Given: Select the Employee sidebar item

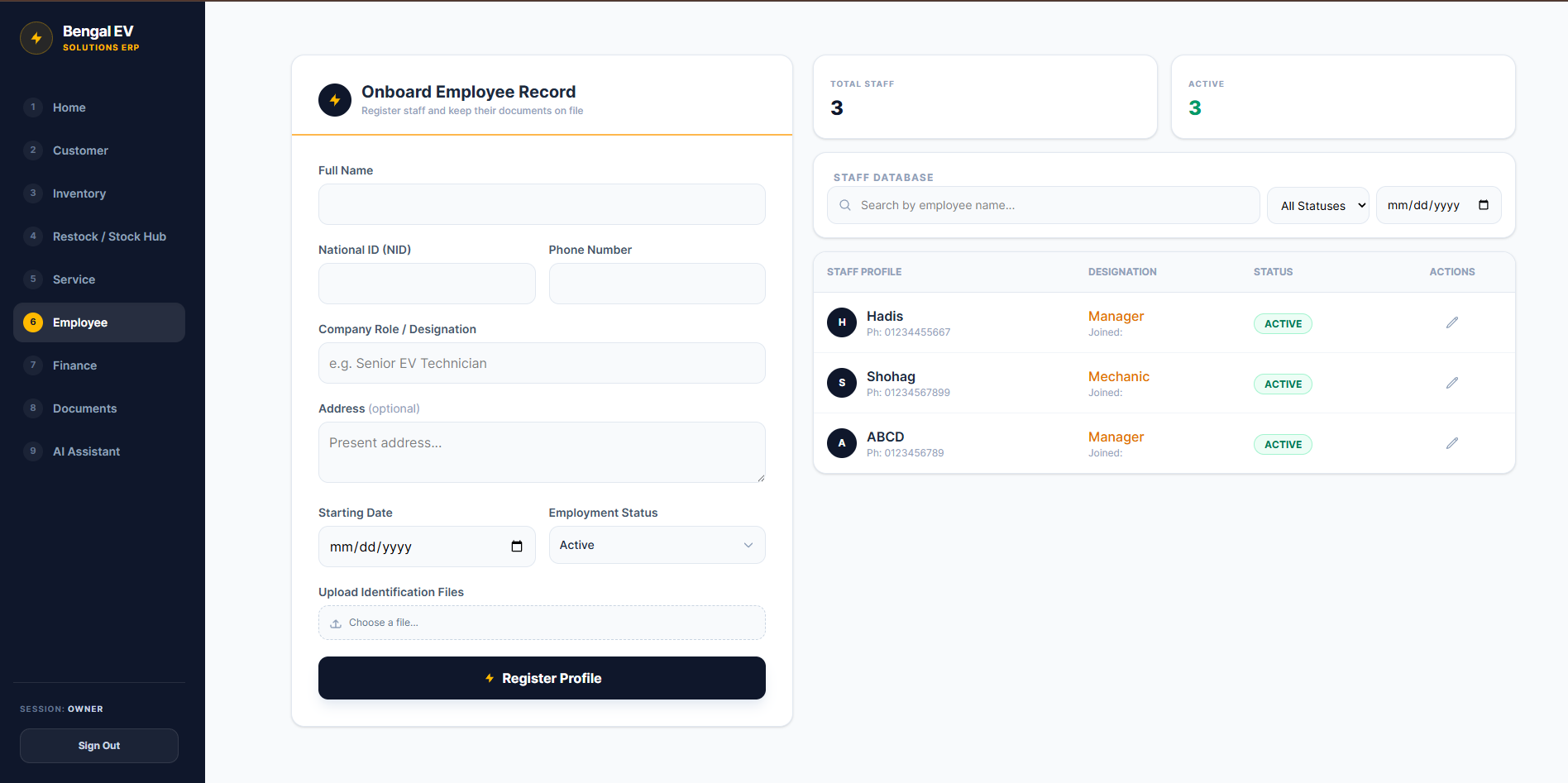Looking at the screenshot, I should point(99,322).
